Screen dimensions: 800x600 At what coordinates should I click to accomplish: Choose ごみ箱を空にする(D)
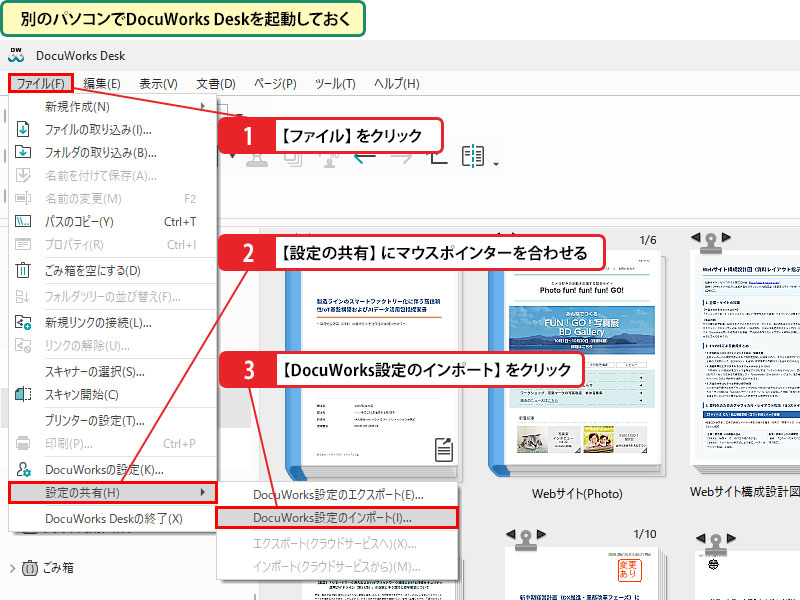pos(113,270)
